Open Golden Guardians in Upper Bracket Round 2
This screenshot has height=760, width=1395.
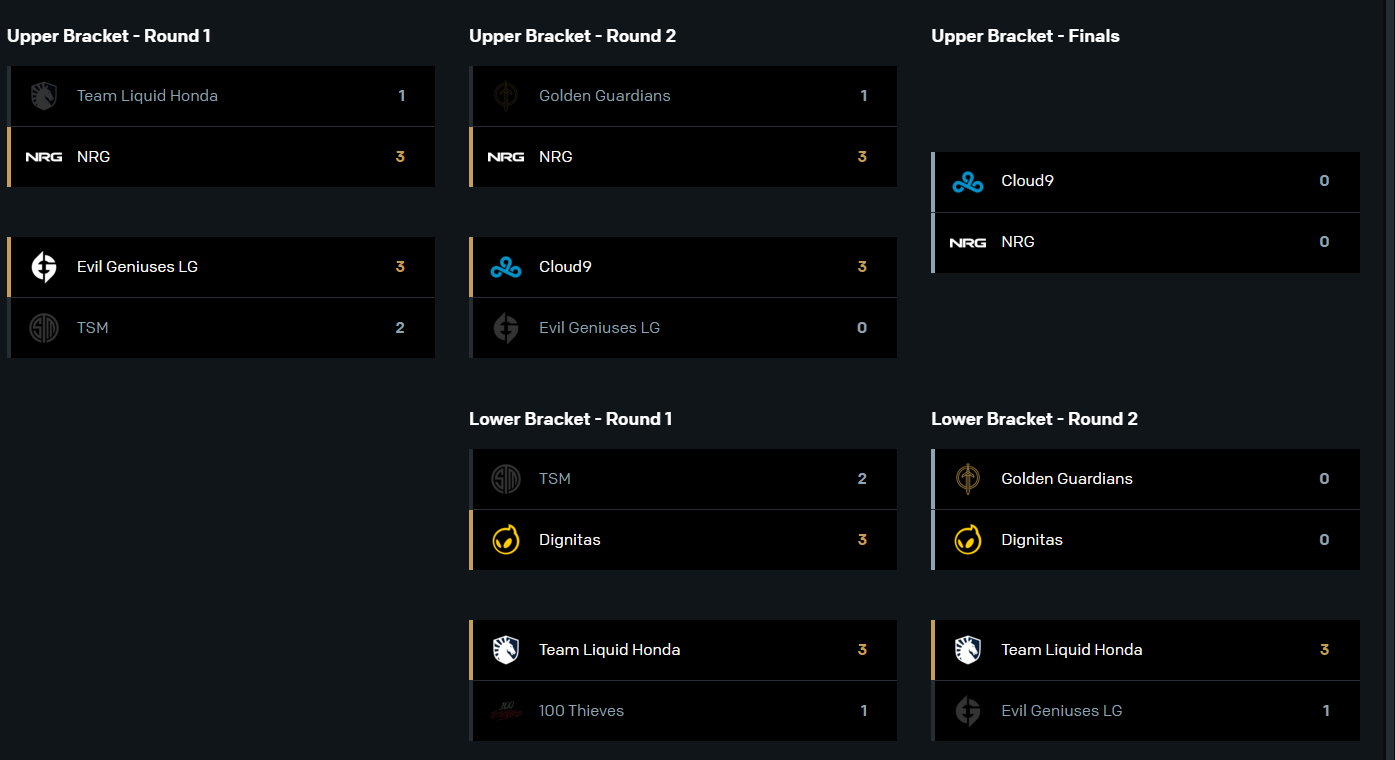[604, 96]
